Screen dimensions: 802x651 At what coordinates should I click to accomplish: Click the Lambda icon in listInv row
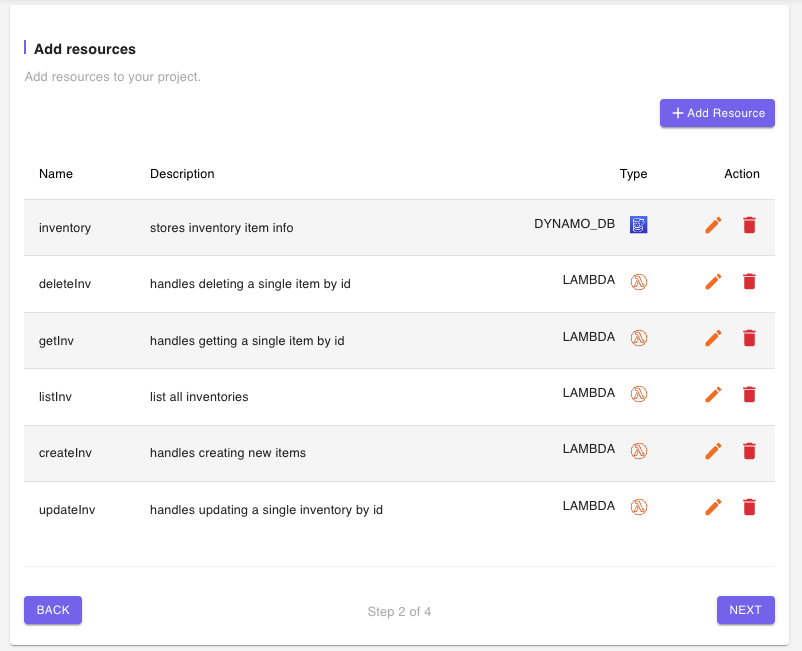(638, 394)
